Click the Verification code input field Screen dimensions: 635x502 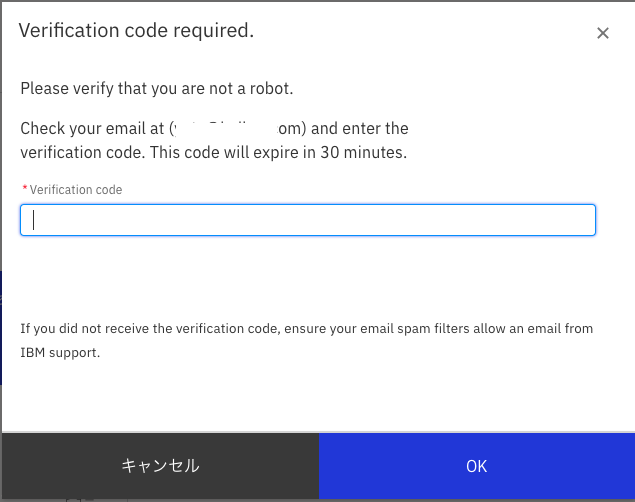(308, 220)
